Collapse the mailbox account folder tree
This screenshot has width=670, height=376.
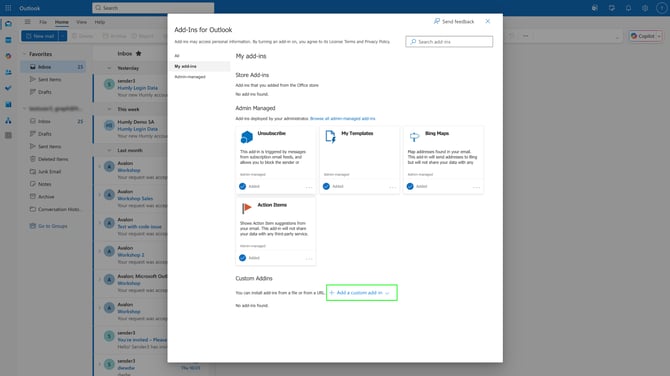pyautogui.click(x=24, y=109)
